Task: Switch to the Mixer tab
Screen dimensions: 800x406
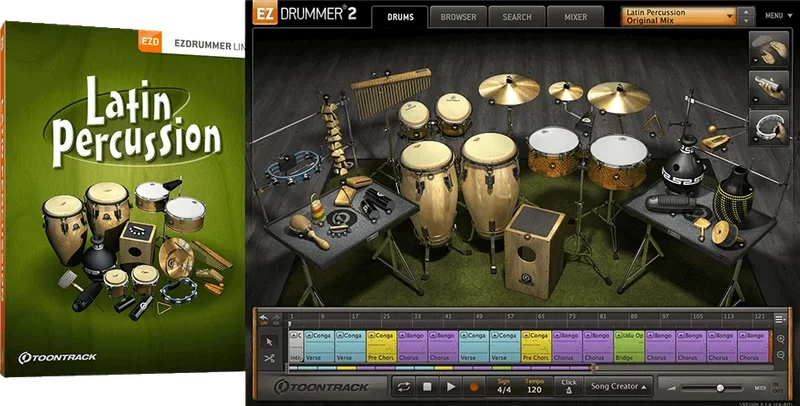Action: click(576, 17)
